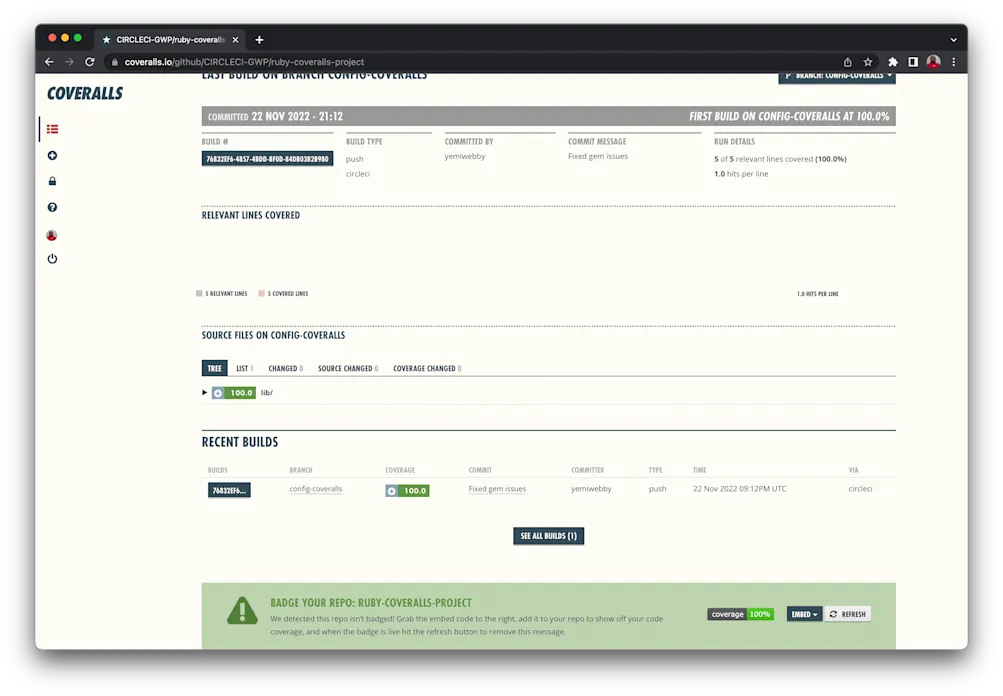Screen dimensions: 1003x696
Task: Select the List tab
Action: click(x=244, y=368)
